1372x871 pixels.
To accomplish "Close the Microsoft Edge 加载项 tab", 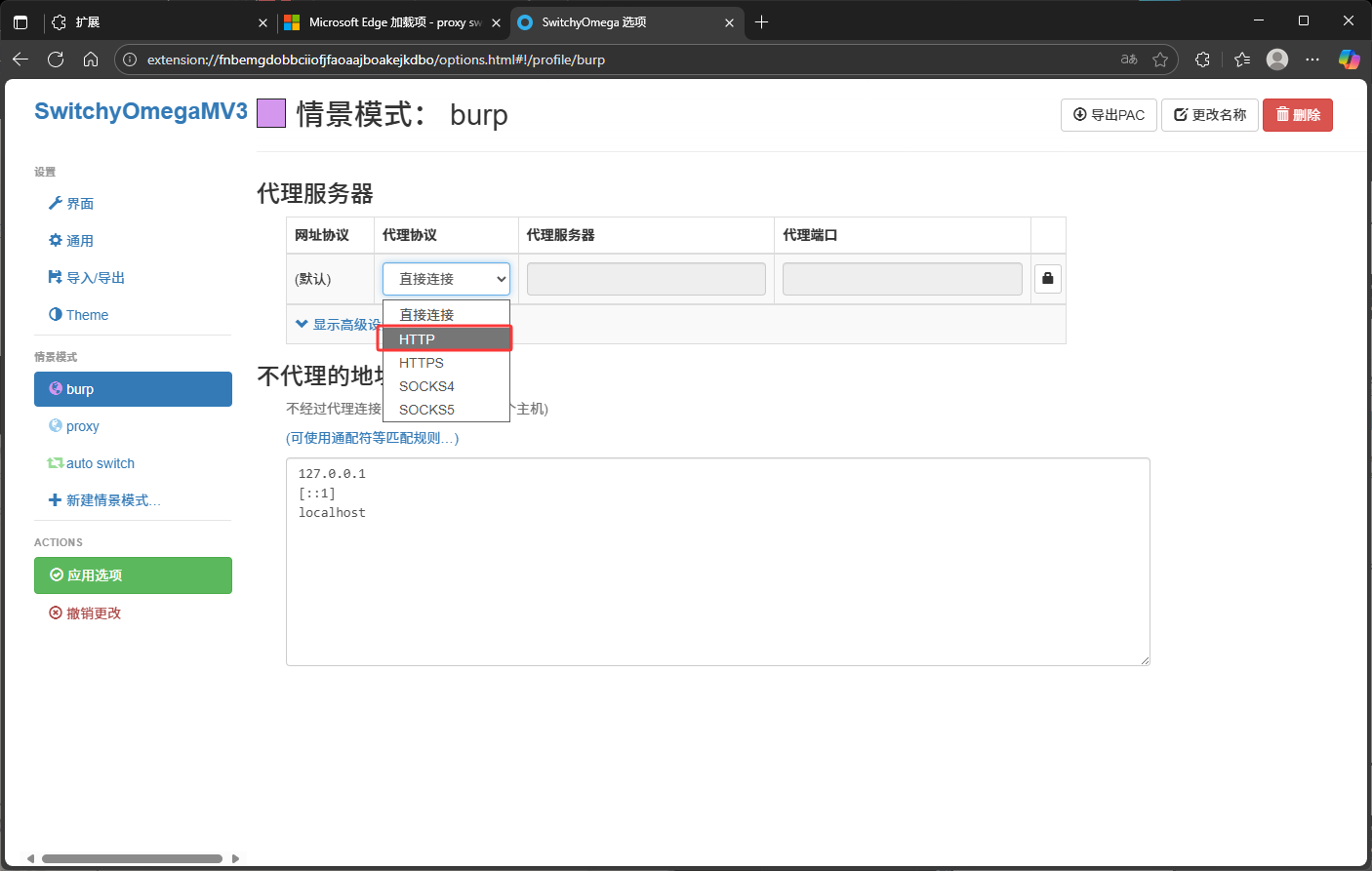I will 496,22.
